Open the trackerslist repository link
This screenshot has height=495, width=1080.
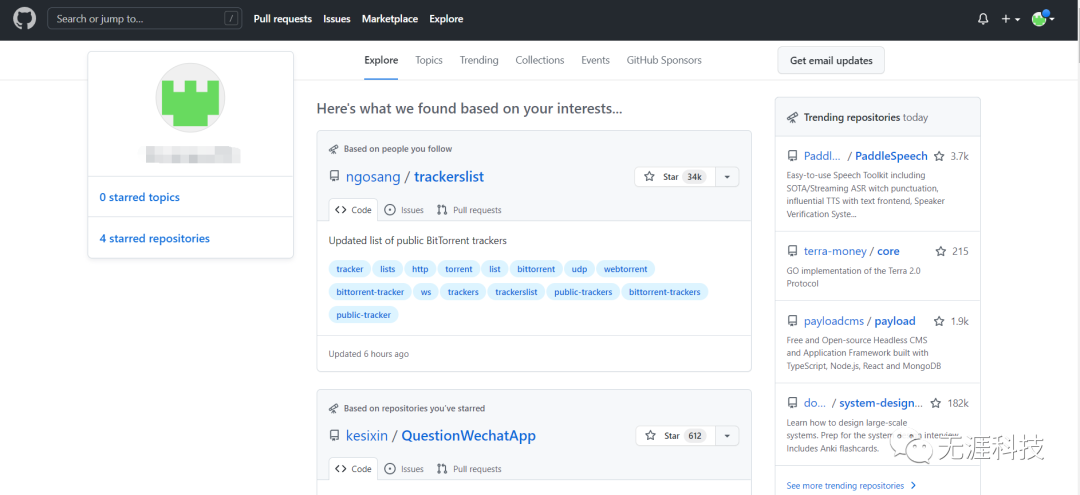(x=449, y=177)
